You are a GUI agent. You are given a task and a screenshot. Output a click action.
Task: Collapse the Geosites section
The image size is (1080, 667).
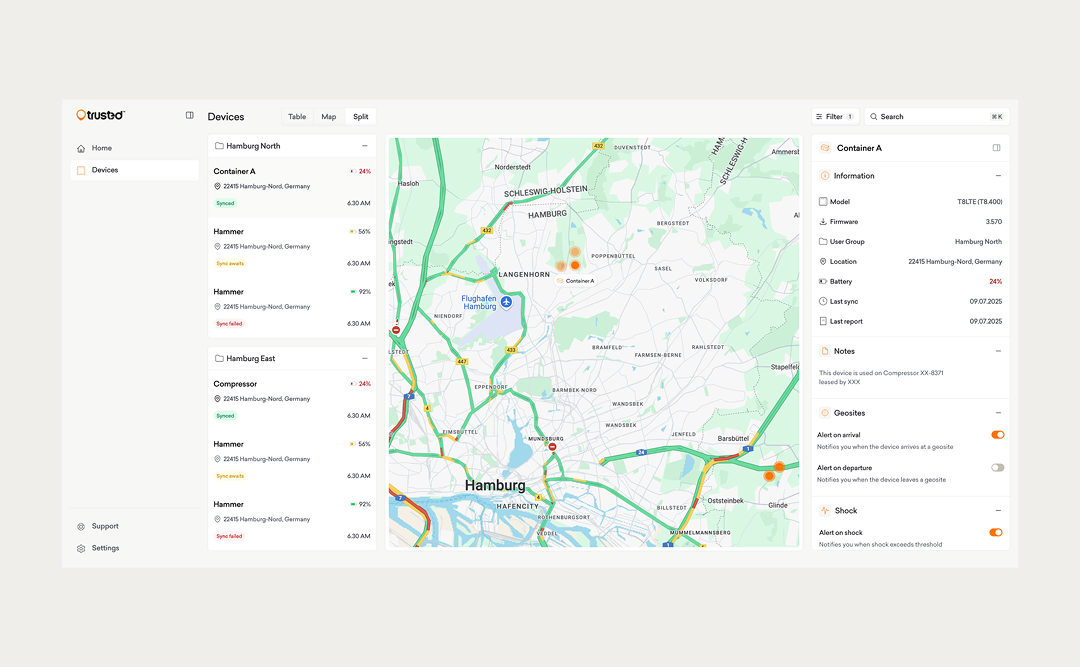tap(998, 413)
